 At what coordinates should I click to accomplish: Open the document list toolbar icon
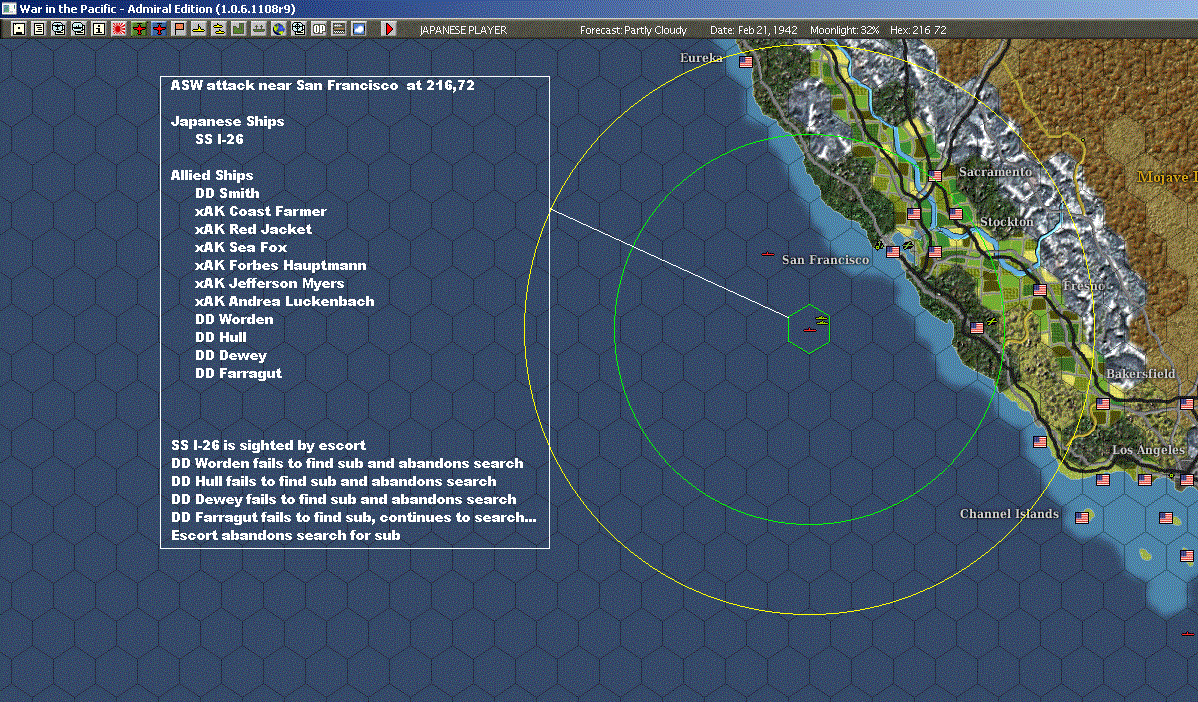point(39,29)
